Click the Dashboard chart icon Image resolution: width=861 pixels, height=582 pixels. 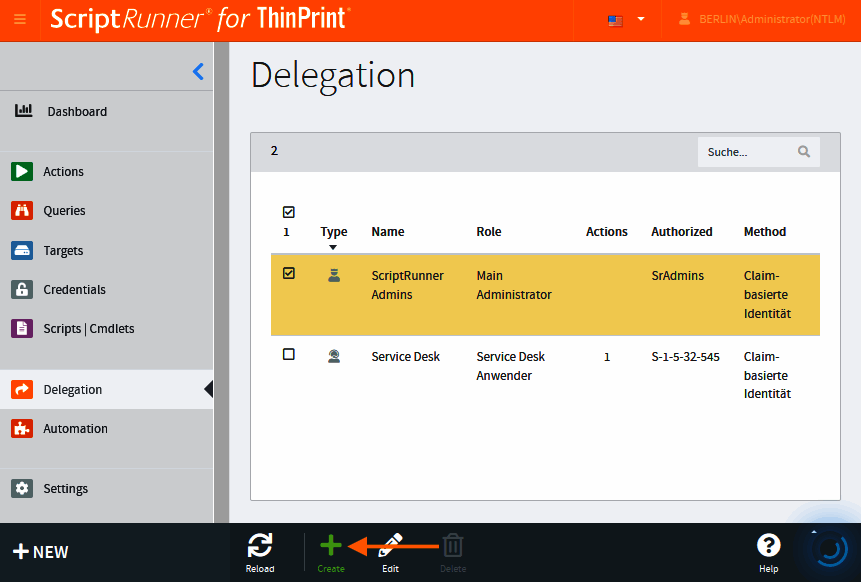[x=23, y=111]
